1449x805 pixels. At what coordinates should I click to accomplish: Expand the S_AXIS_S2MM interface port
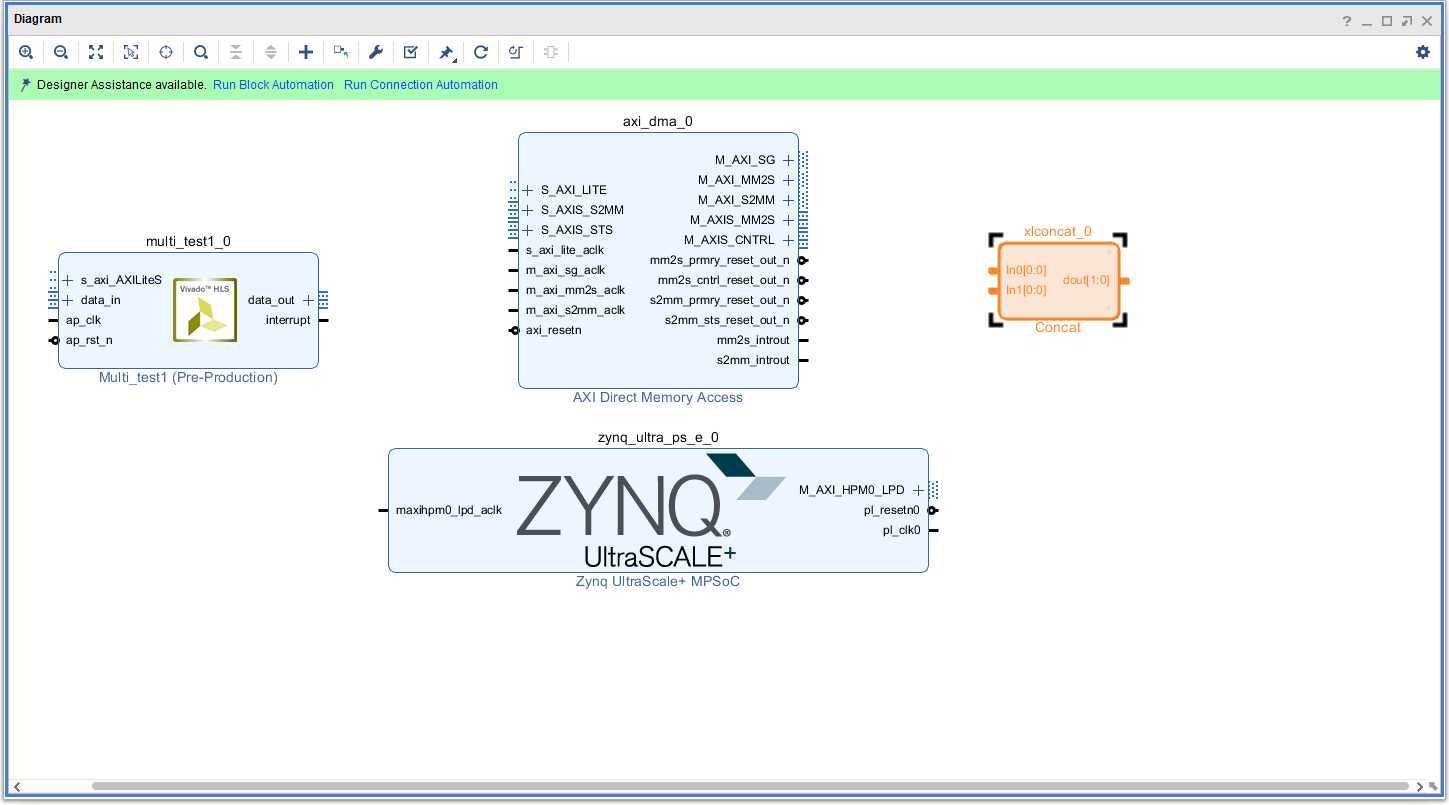pos(527,210)
